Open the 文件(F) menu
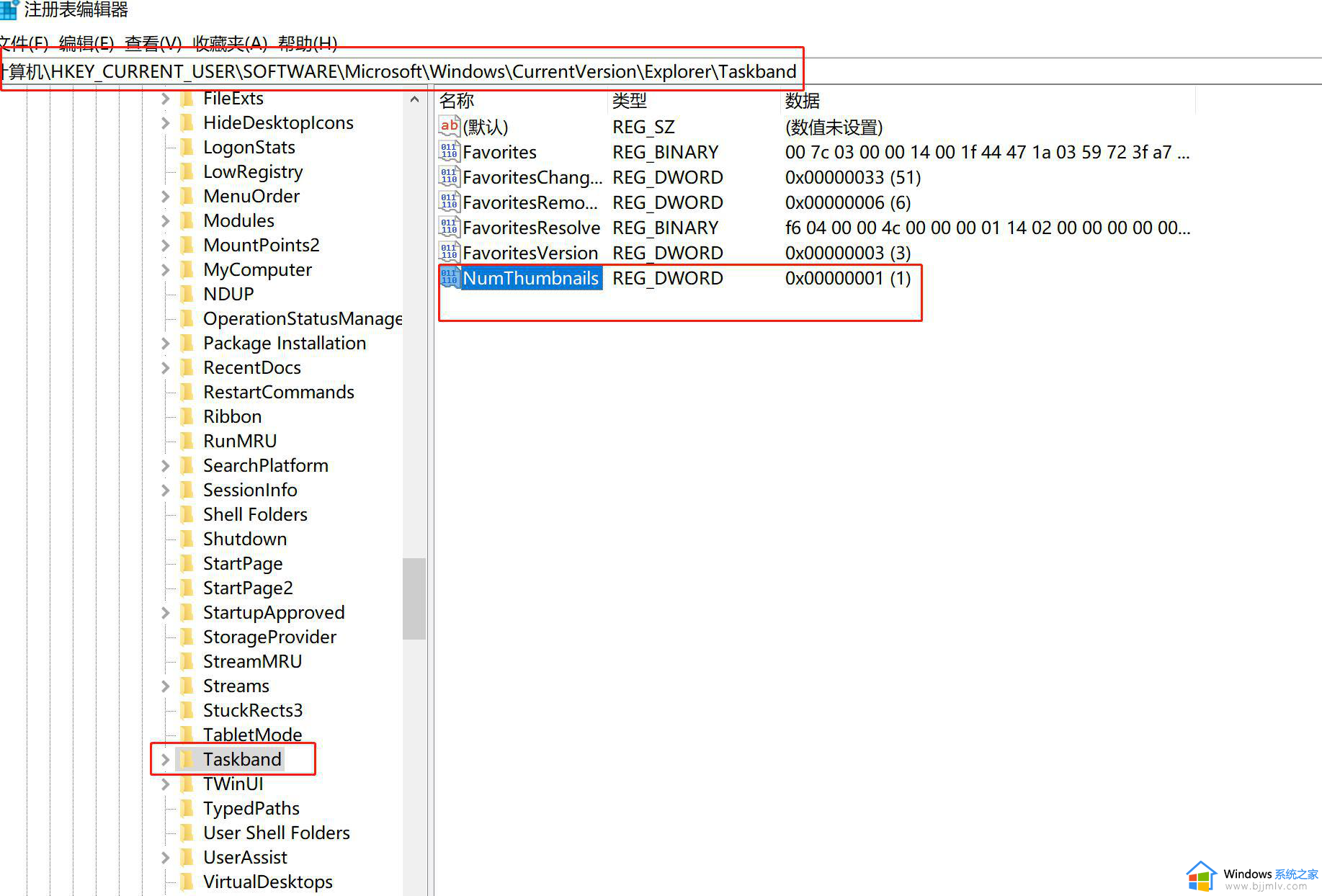 pos(24,44)
